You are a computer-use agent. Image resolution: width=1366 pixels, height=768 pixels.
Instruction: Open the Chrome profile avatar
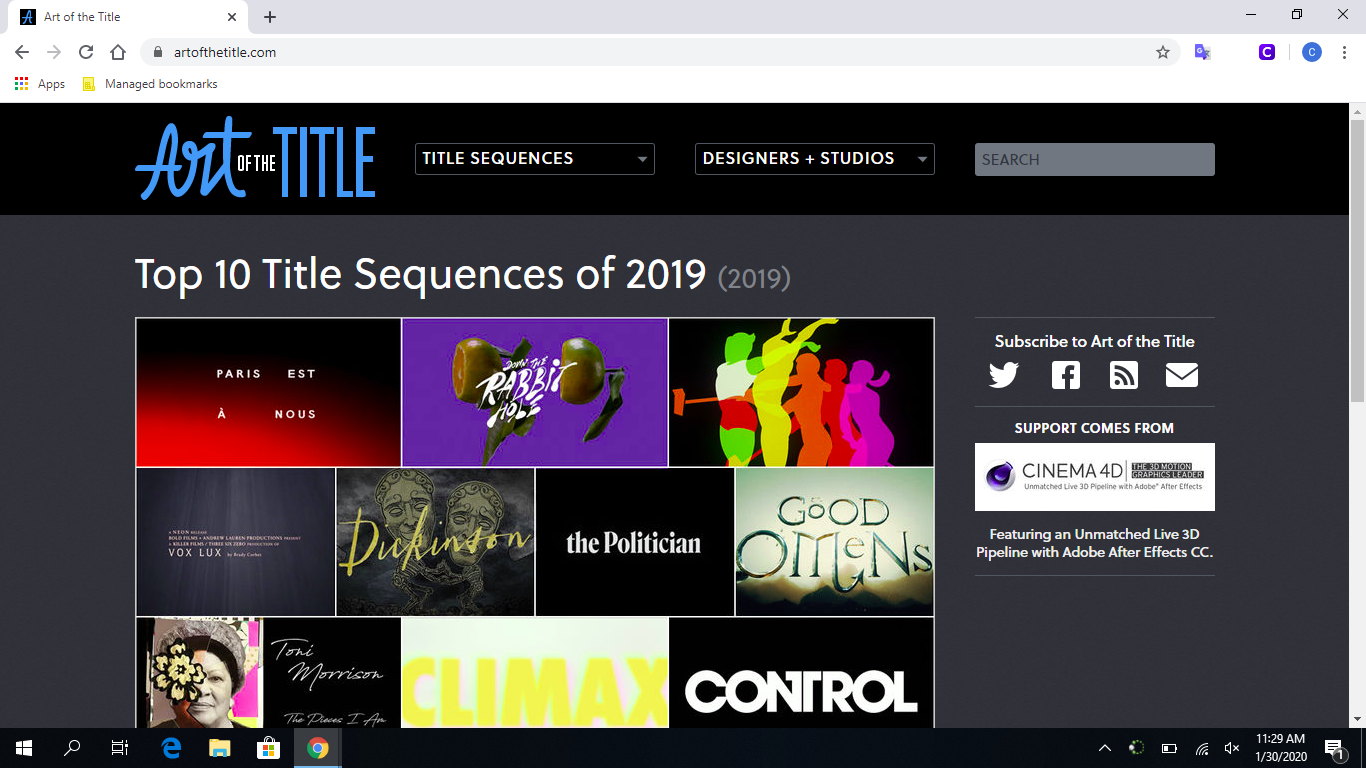tap(1312, 52)
